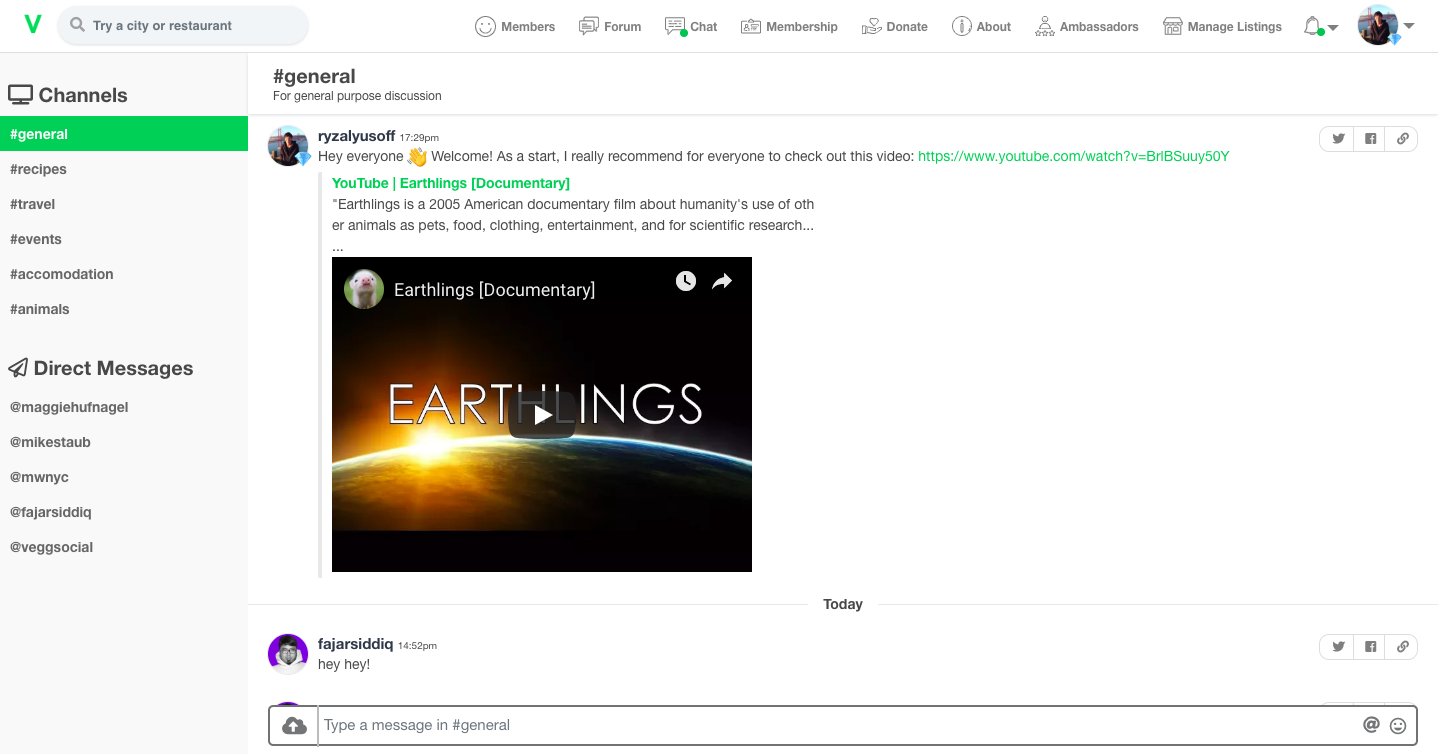
Task: Share ryzalyusoff's message on Twitter
Action: pyautogui.click(x=1338, y=139)
